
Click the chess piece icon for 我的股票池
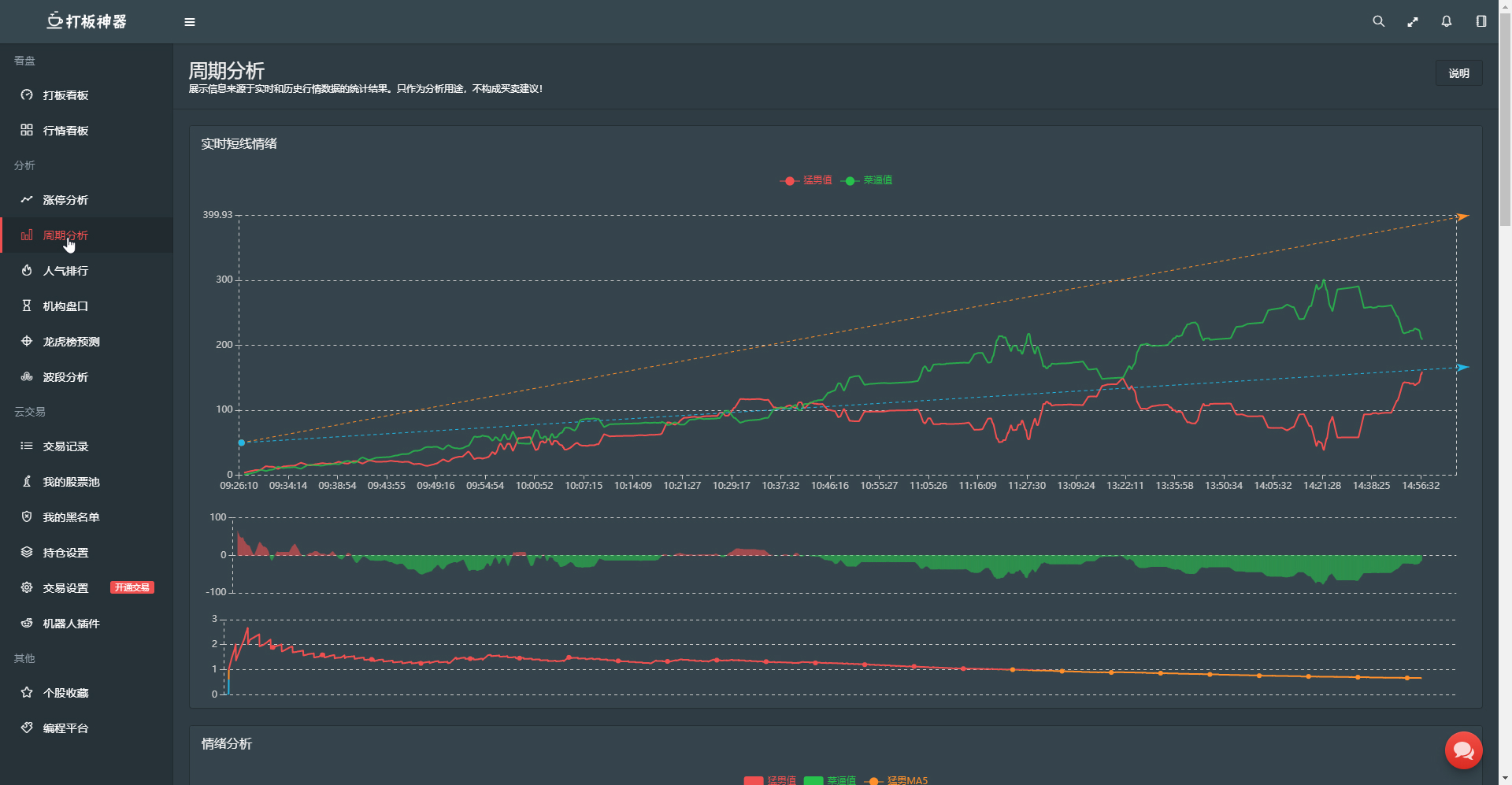coord(27,482)
